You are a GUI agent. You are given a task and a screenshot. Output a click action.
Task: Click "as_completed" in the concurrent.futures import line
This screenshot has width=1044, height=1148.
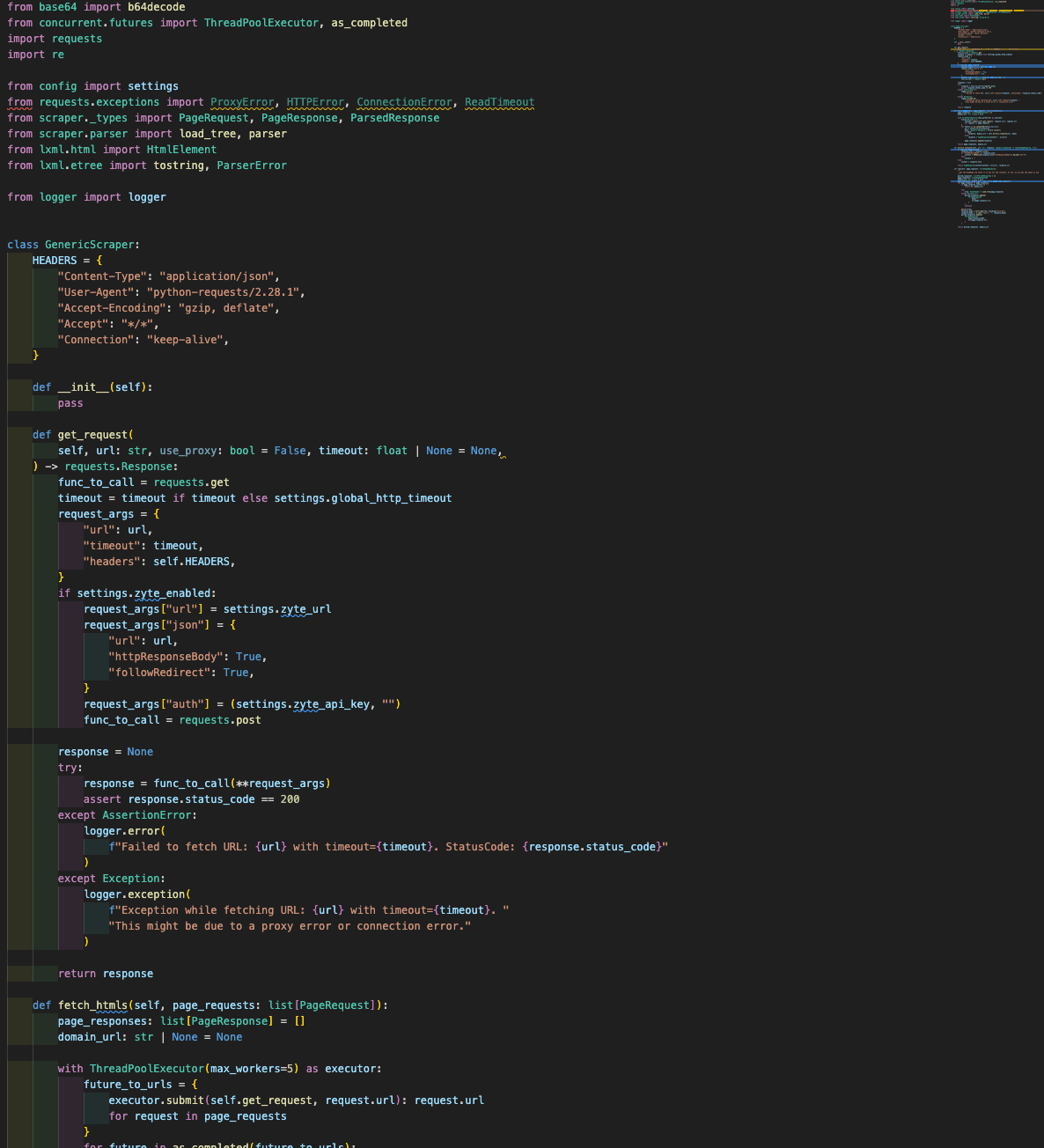370,23
